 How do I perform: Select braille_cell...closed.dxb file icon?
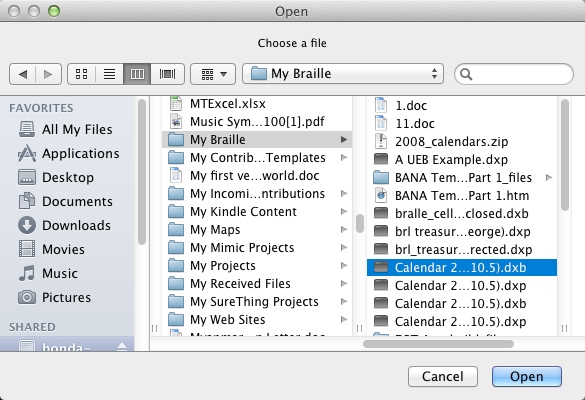coord(381,213)
